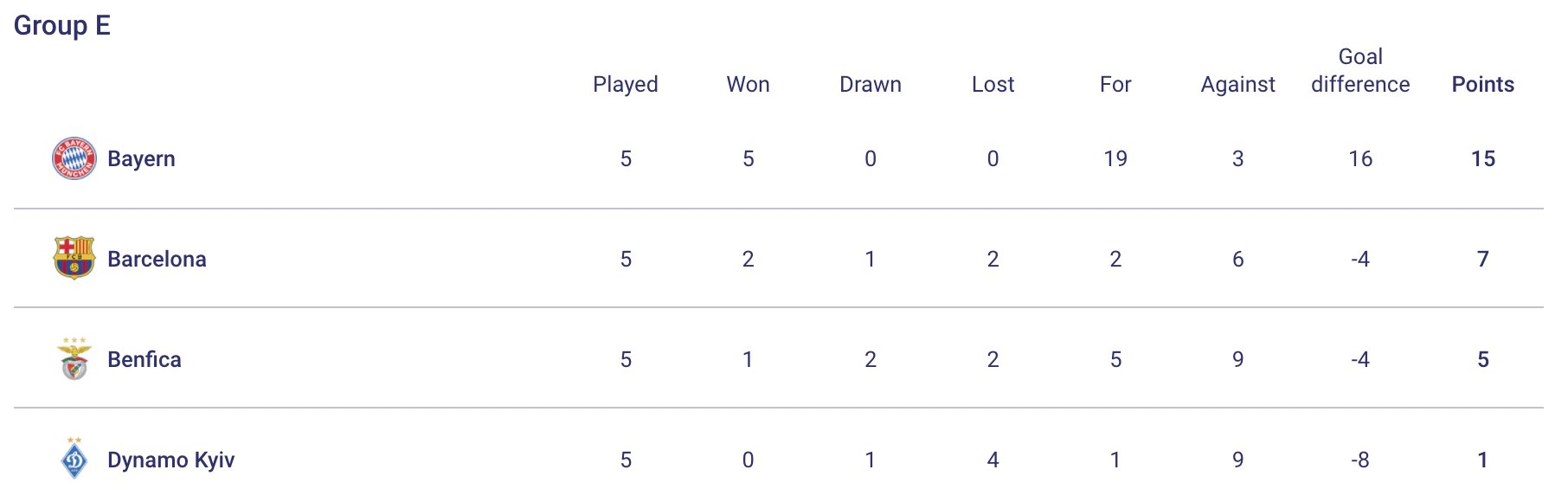Click Bayern's 19 goals-for value

[x=1115, y=159]
